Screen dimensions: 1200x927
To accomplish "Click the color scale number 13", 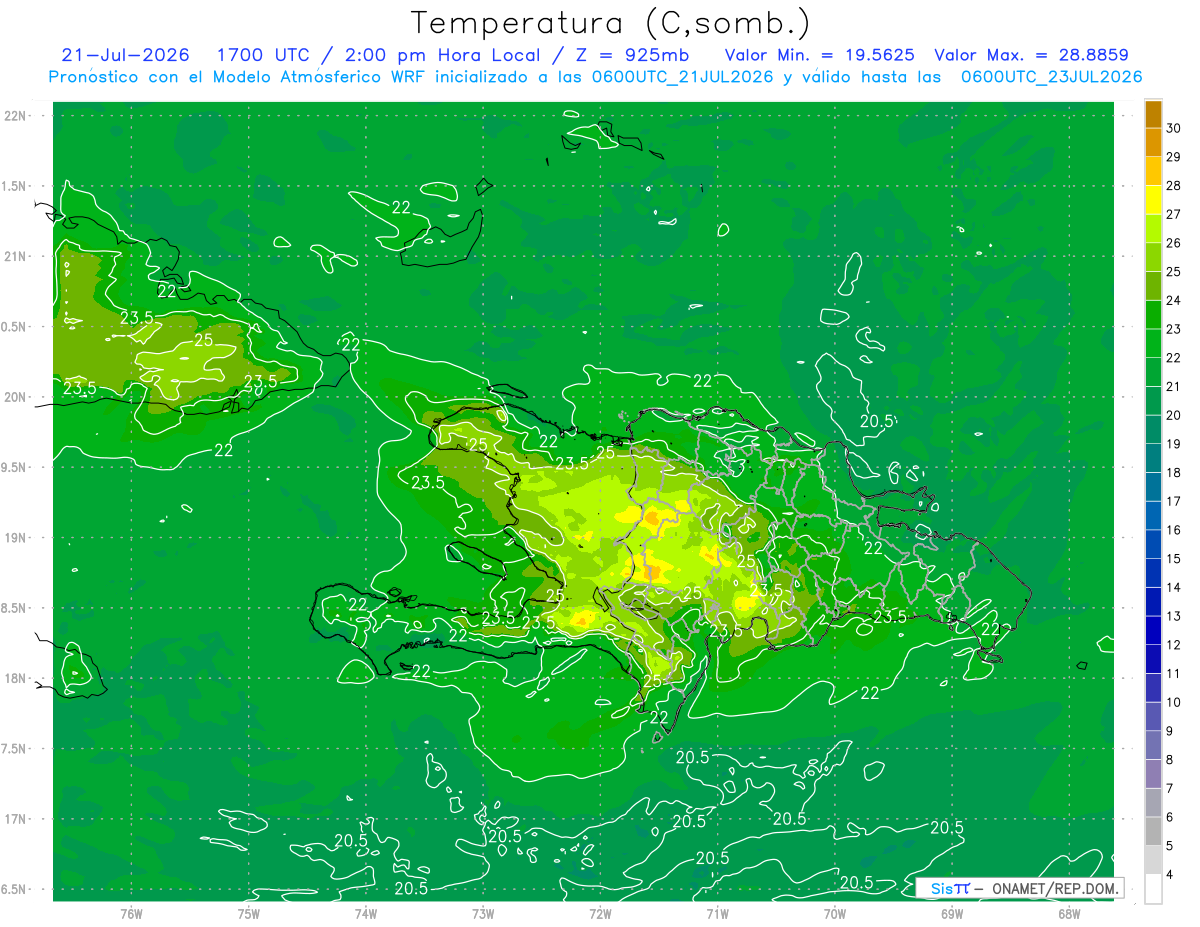I will coord(1174,616).
